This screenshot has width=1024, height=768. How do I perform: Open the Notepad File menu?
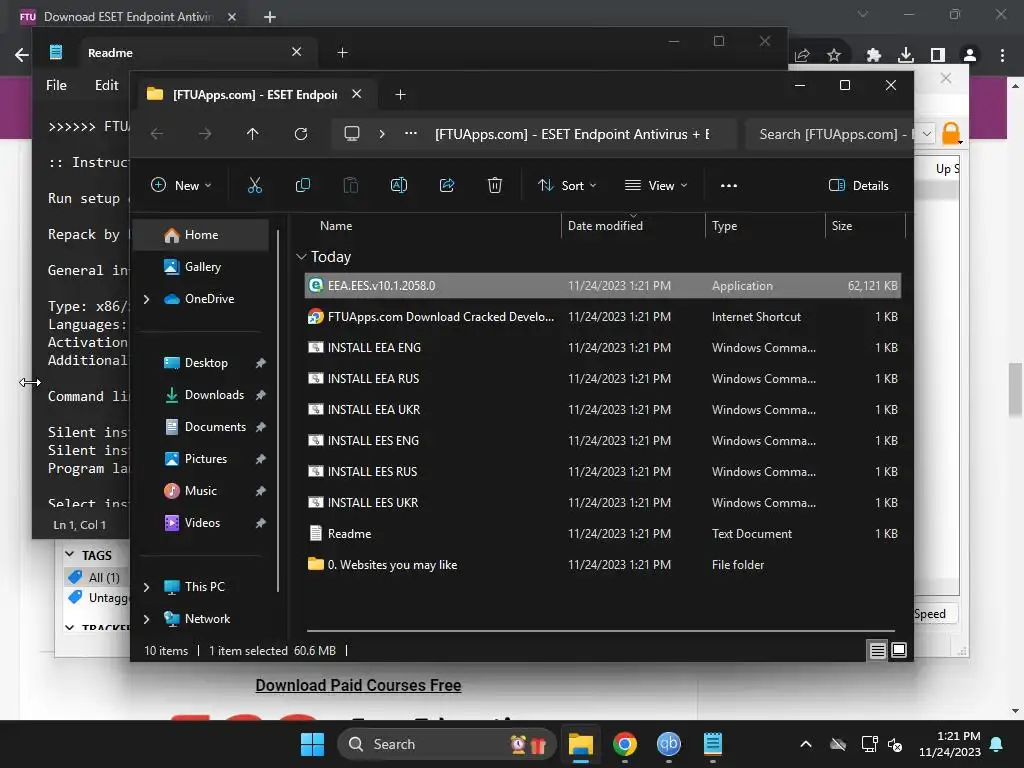pyautogui.click(x=56, y=85)
